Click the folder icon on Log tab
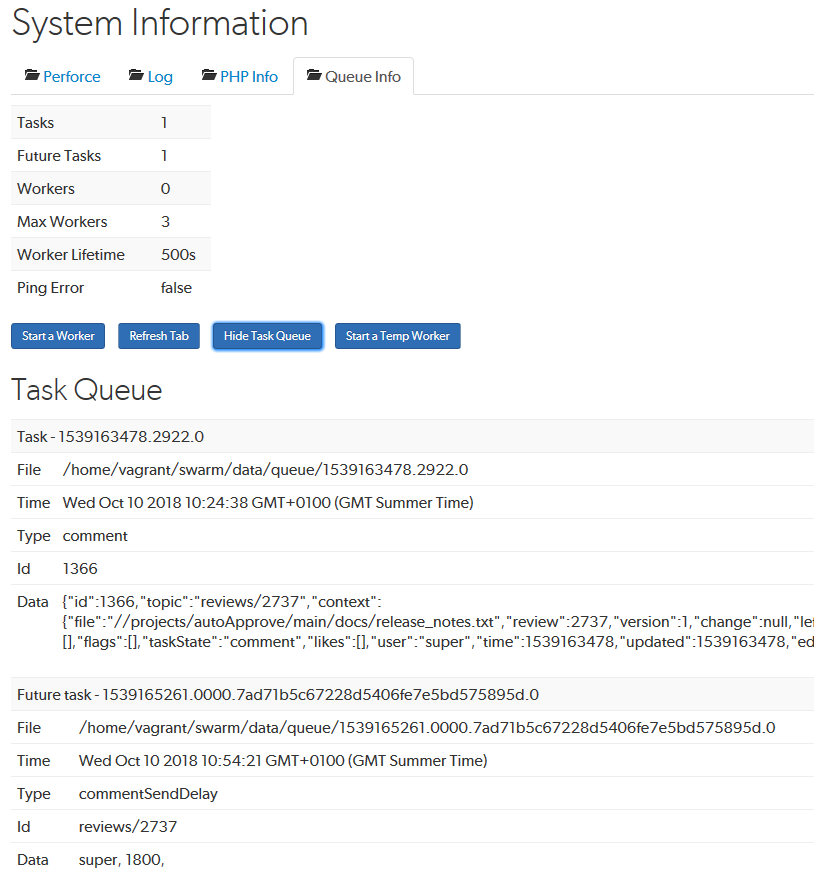 (x=136, y=75)
